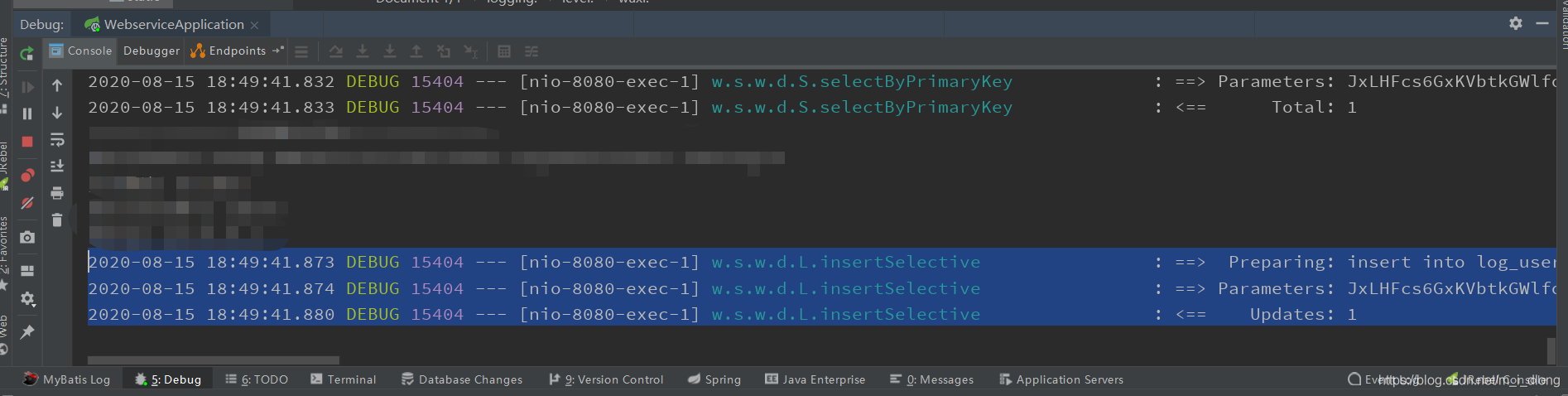Screen dimensions: 1568x396
Task: Click the Force Step Into icon
Action: pyautogui.click(x=389, y=51)
